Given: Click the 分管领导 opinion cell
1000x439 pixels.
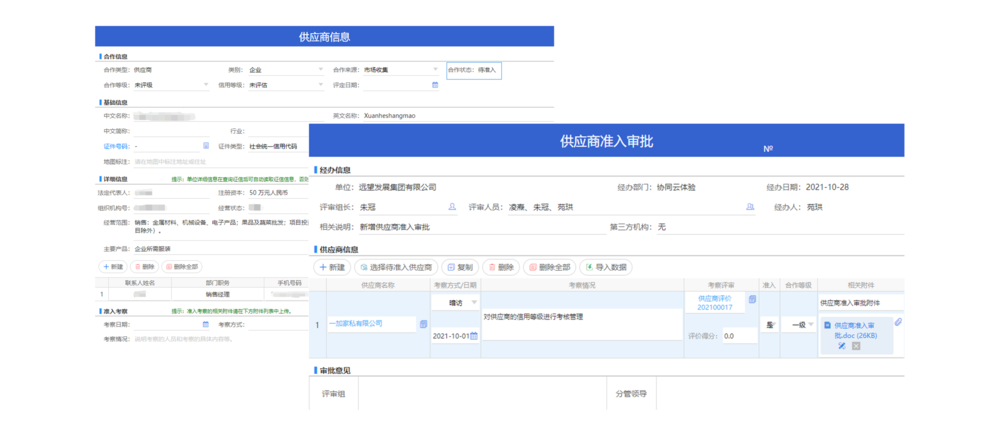Looking at the screenshot, I should coord(780,394).
